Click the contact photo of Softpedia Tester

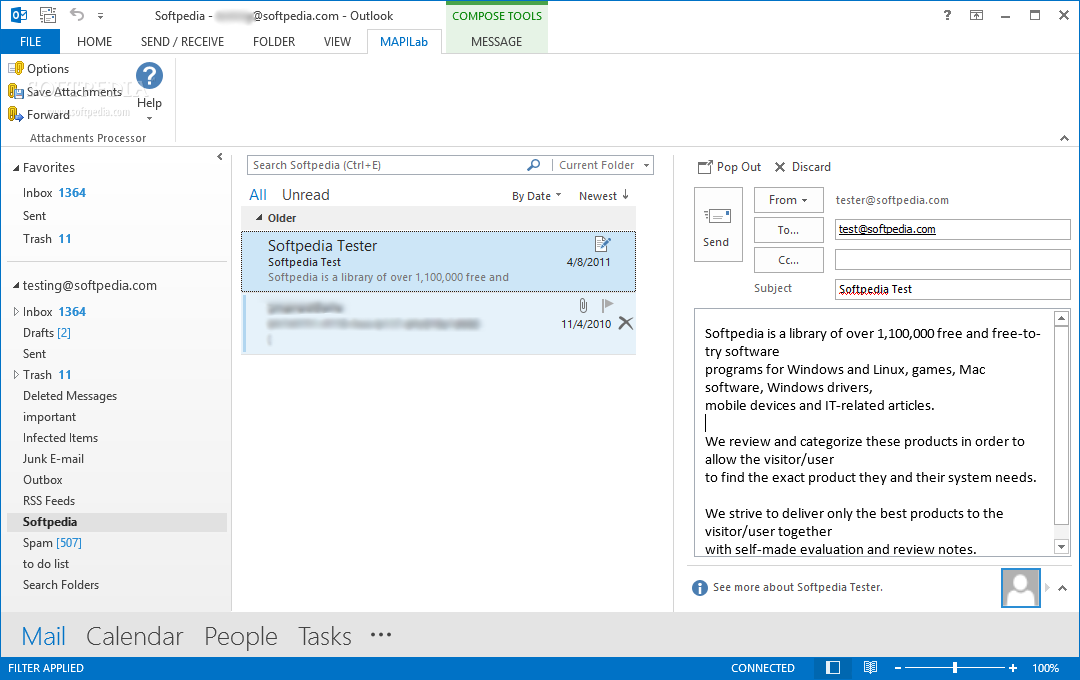[1020, 588]
